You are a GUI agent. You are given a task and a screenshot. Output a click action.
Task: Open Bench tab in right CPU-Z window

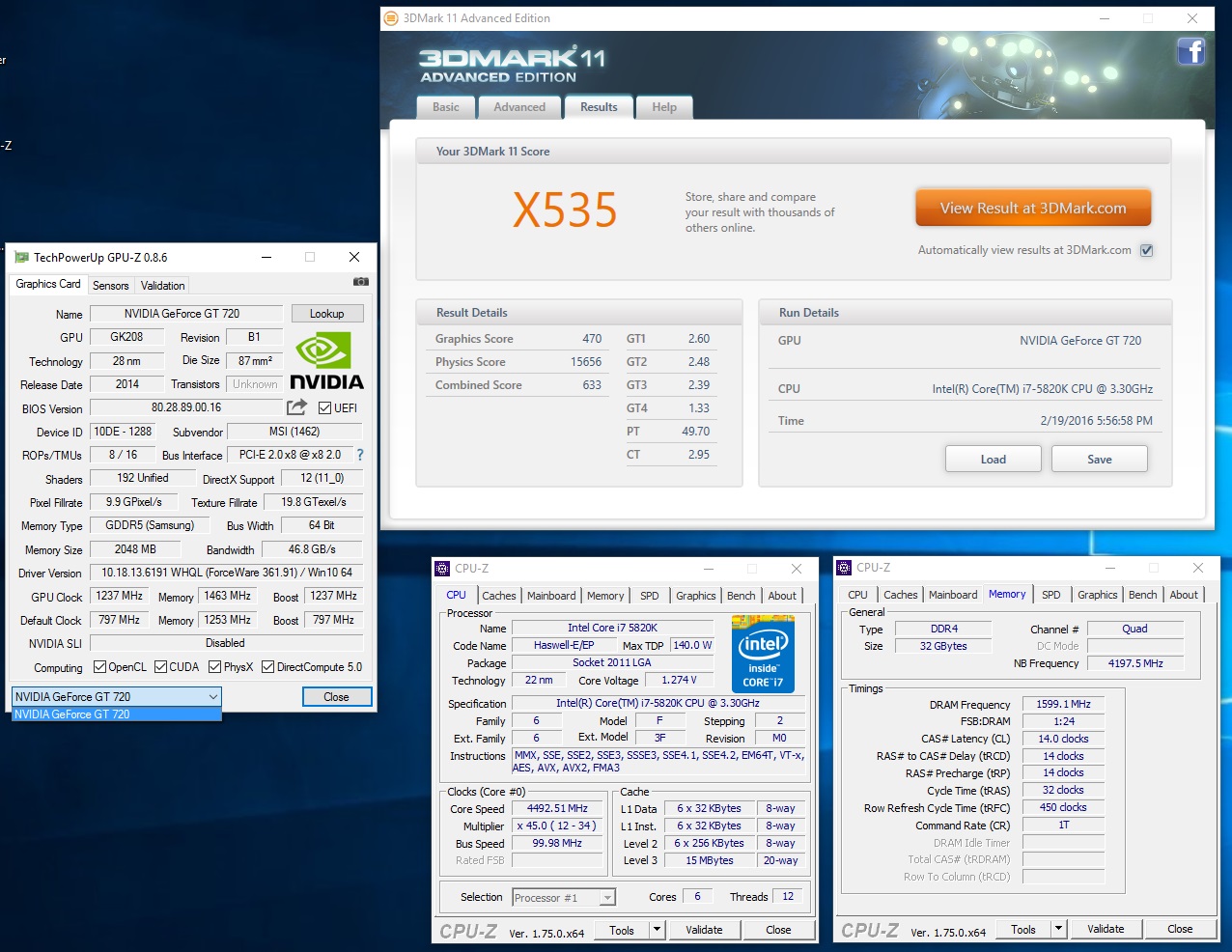point(1143,595)
